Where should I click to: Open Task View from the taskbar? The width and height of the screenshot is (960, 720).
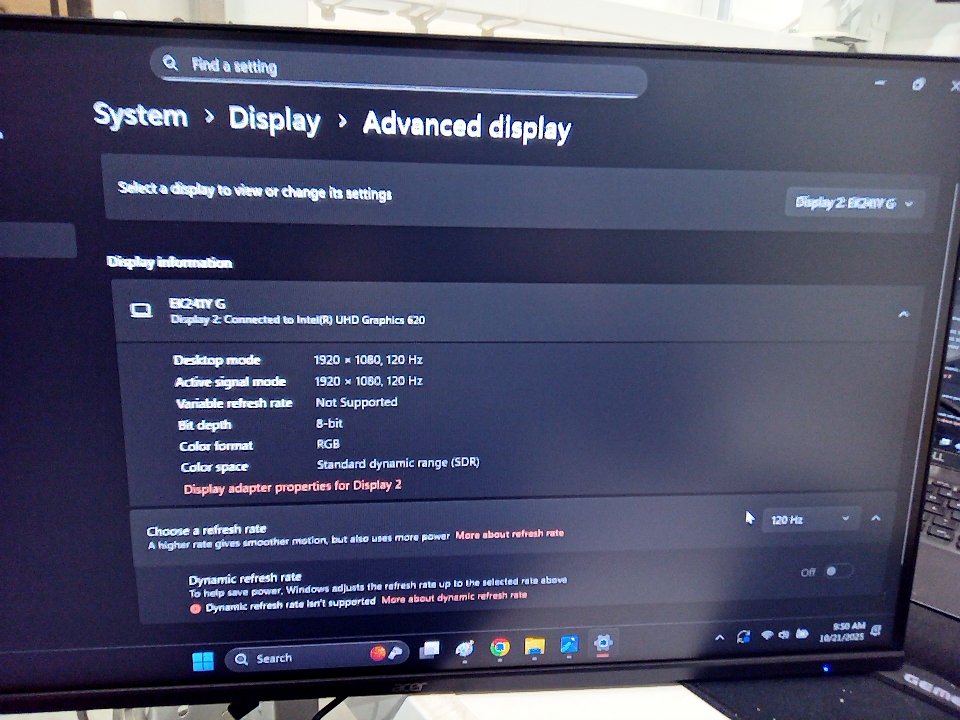[430, 650]
